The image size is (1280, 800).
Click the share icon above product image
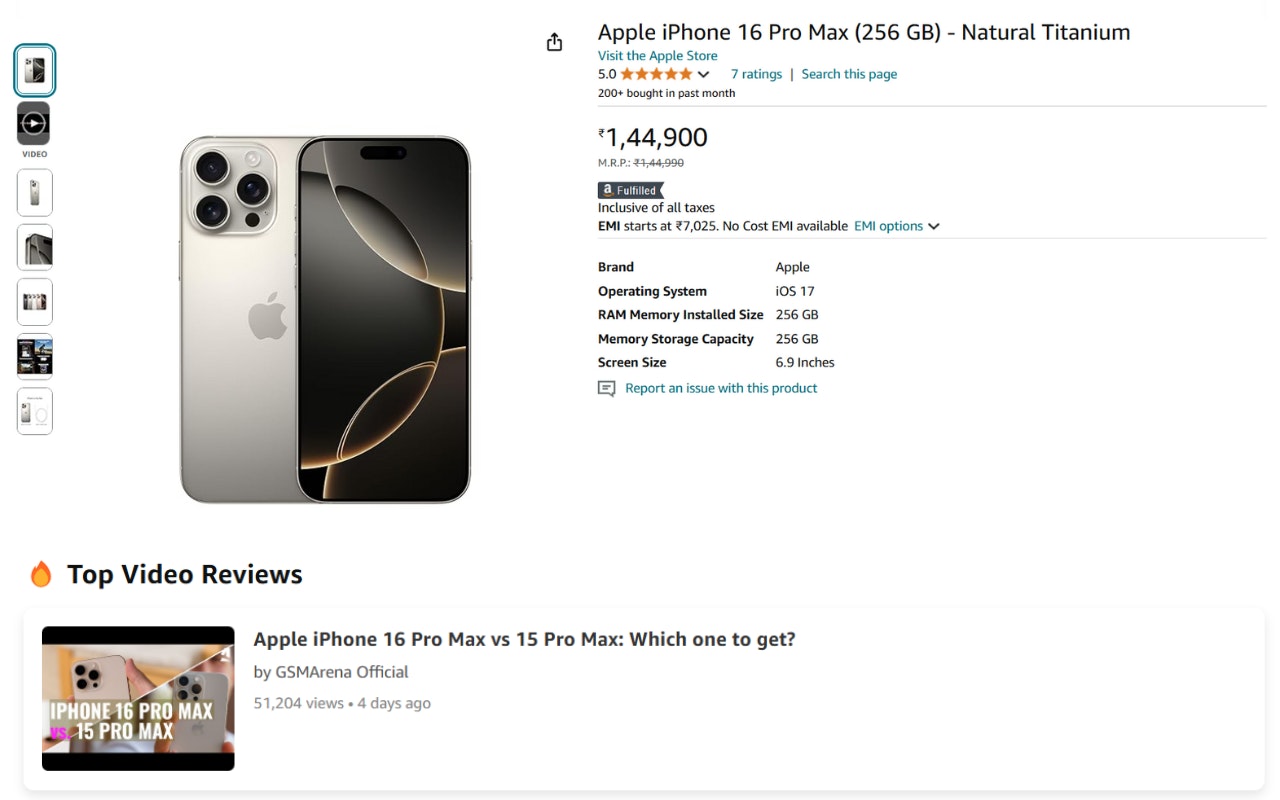coord(554,42)
